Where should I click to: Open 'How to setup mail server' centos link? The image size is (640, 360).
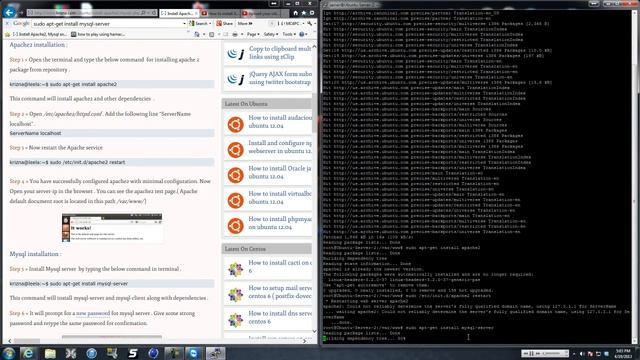click(280, 292)
